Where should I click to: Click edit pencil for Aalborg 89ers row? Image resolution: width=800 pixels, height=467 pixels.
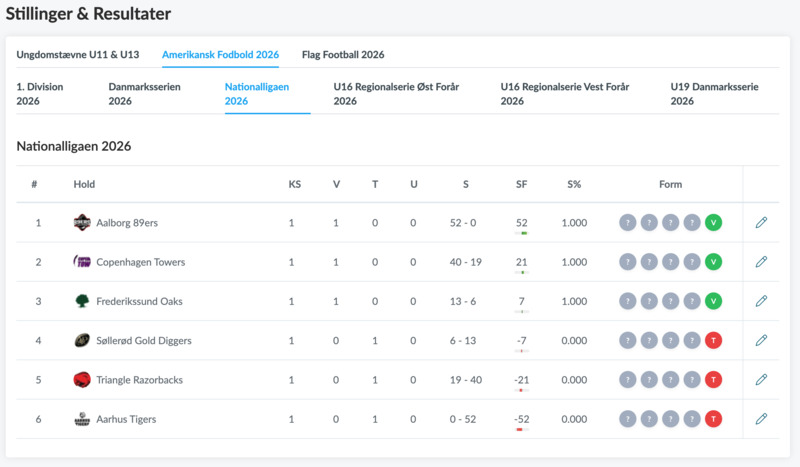pos(761,222)
